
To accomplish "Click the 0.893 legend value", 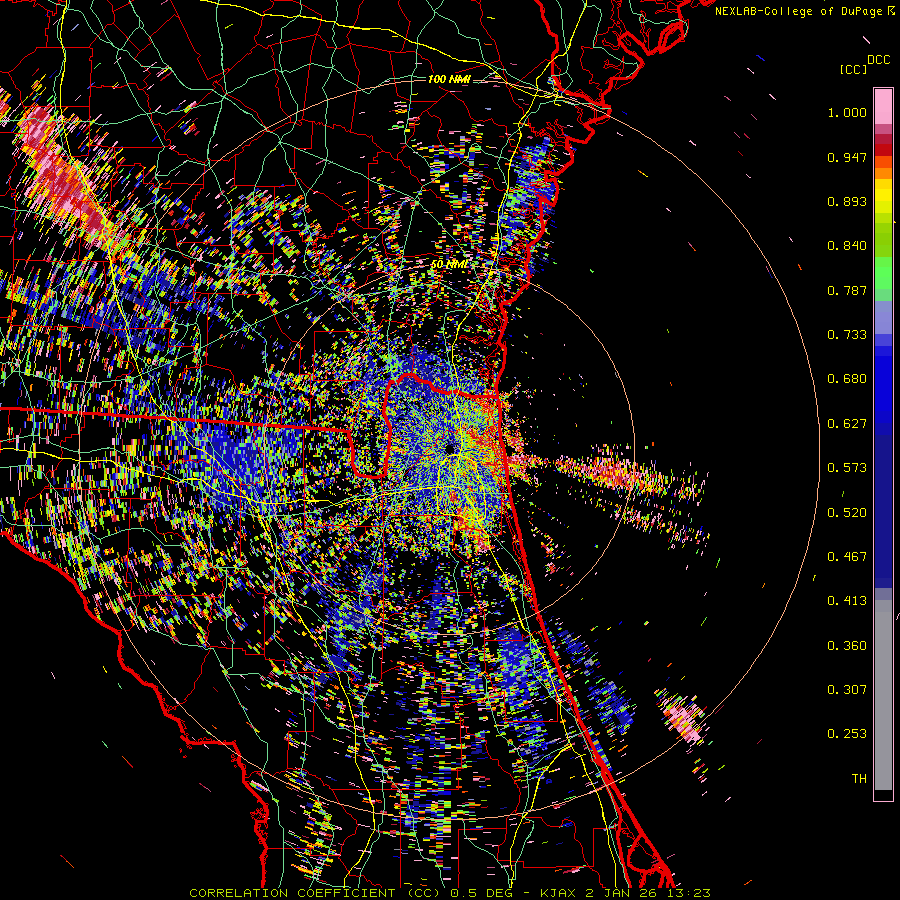I will 847,201.
